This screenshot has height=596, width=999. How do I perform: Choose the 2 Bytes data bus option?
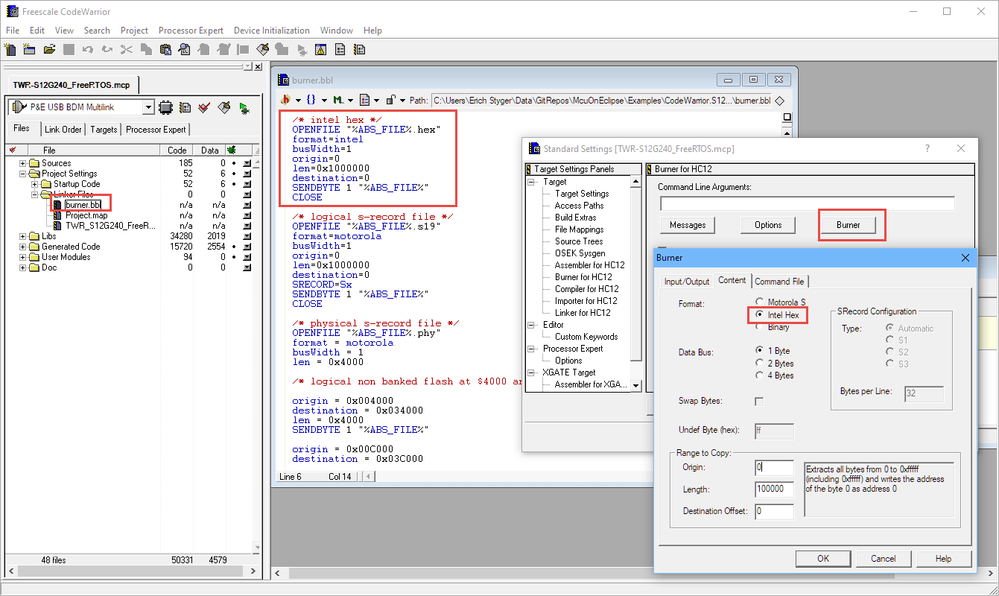pyautogui.click(x=761, y=363)
